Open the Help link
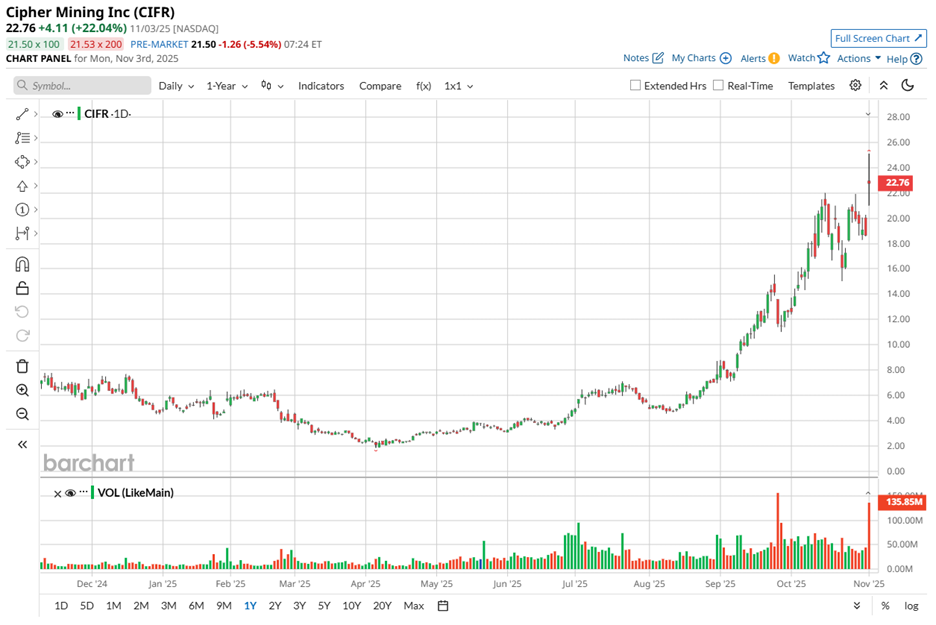Screen dimensions: 936x625 (x=904, y=59)
